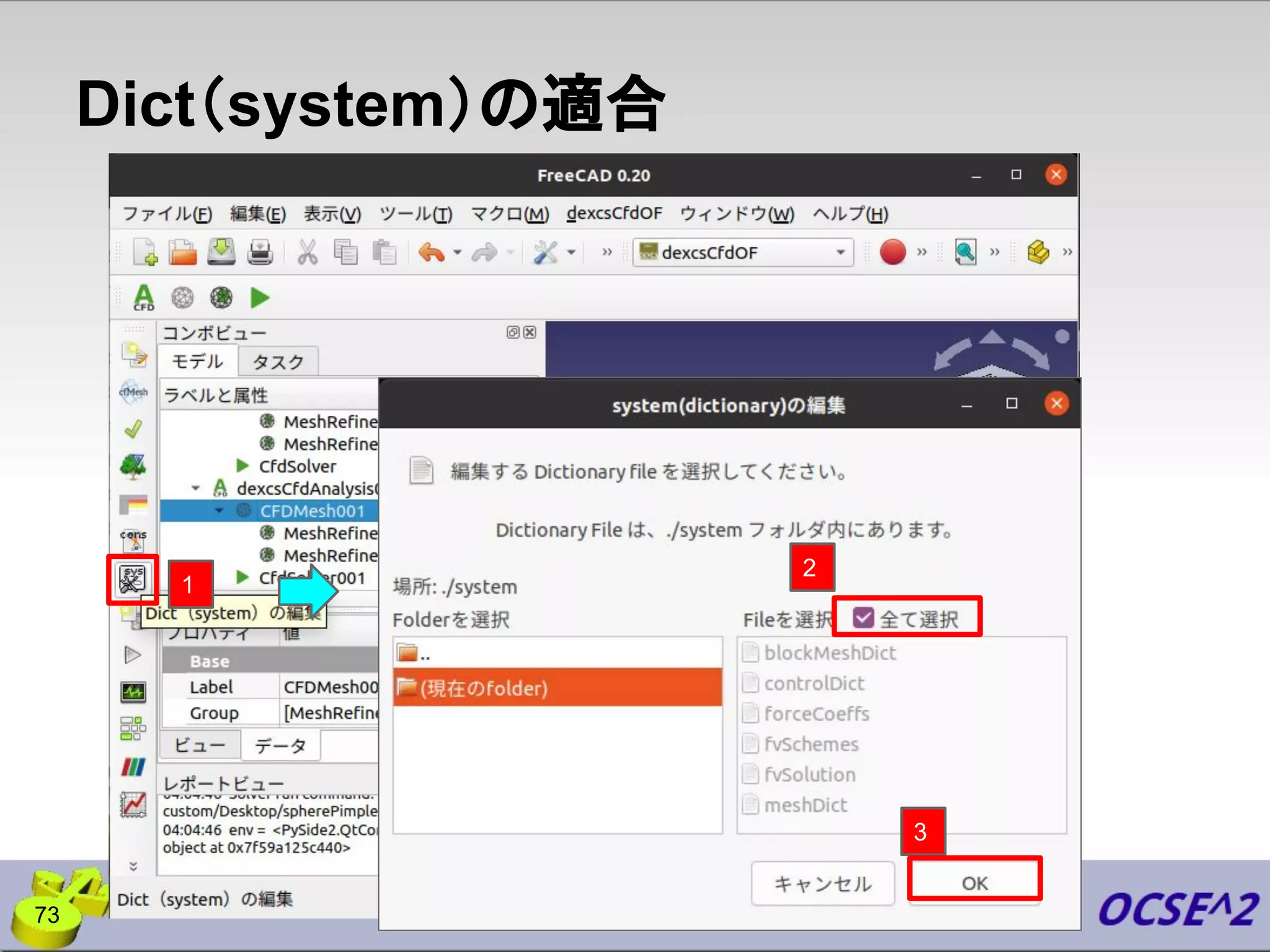Click the cfMesh sidebar icon
This screenshot has width=1270, height=952.
[133, 392]
